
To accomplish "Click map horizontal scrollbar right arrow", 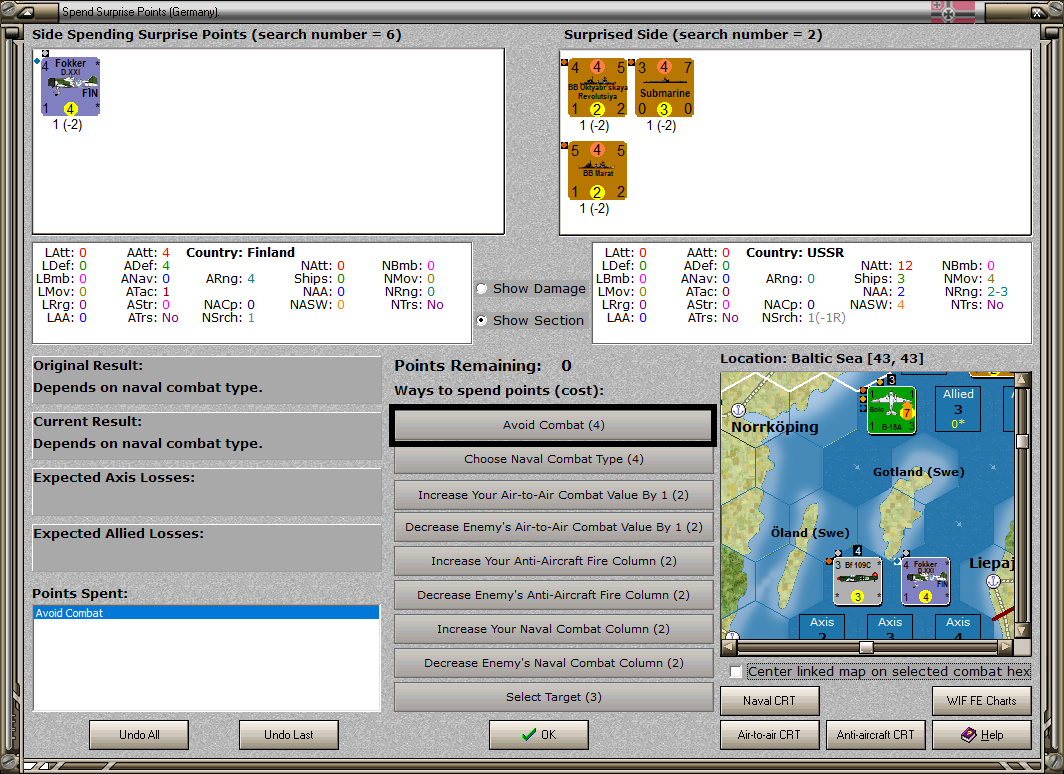I will click(1006, 647).
